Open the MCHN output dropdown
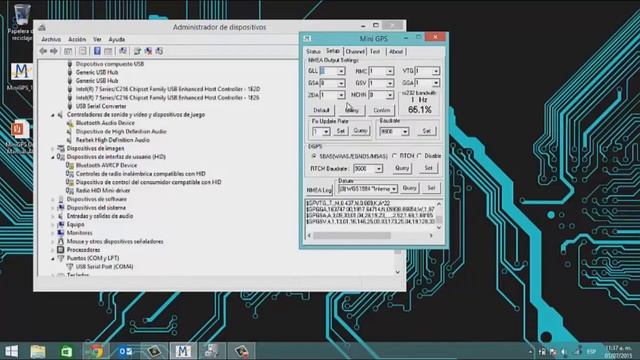 pyautogui.click(x=390, y=95)
